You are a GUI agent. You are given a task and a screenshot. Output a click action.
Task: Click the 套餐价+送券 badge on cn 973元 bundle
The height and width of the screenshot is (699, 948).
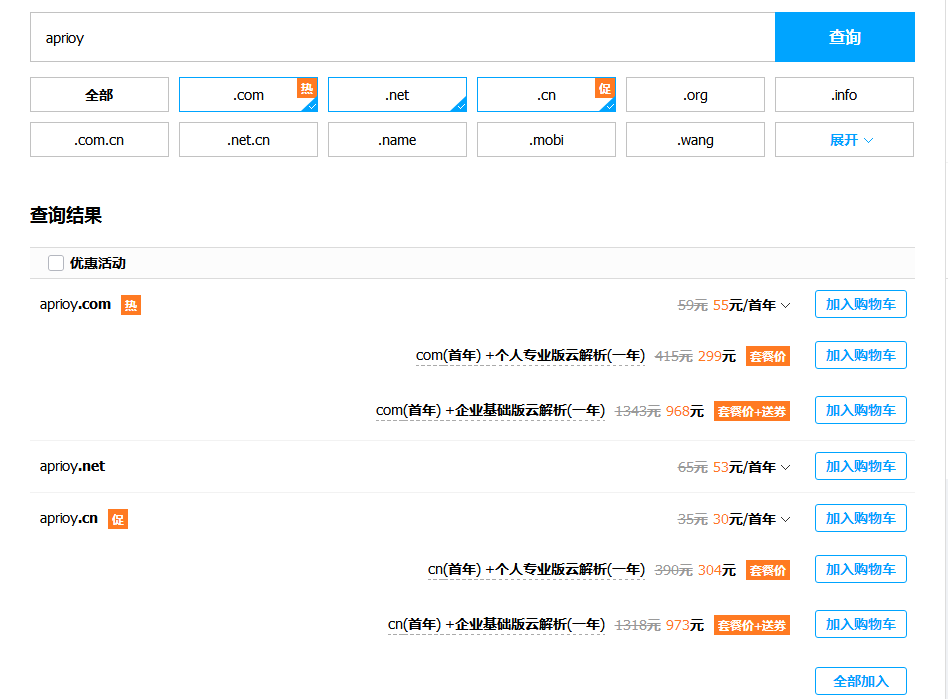[752, 625]
